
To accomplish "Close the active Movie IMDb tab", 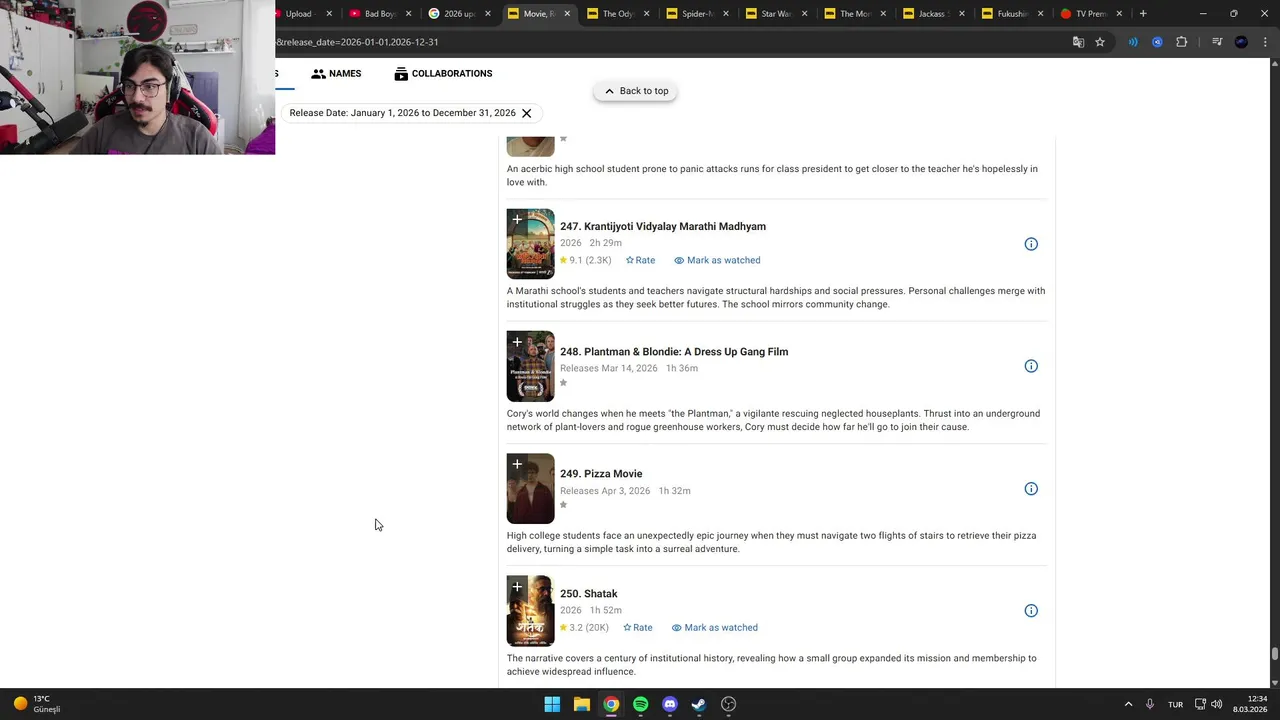I will 567,14.
